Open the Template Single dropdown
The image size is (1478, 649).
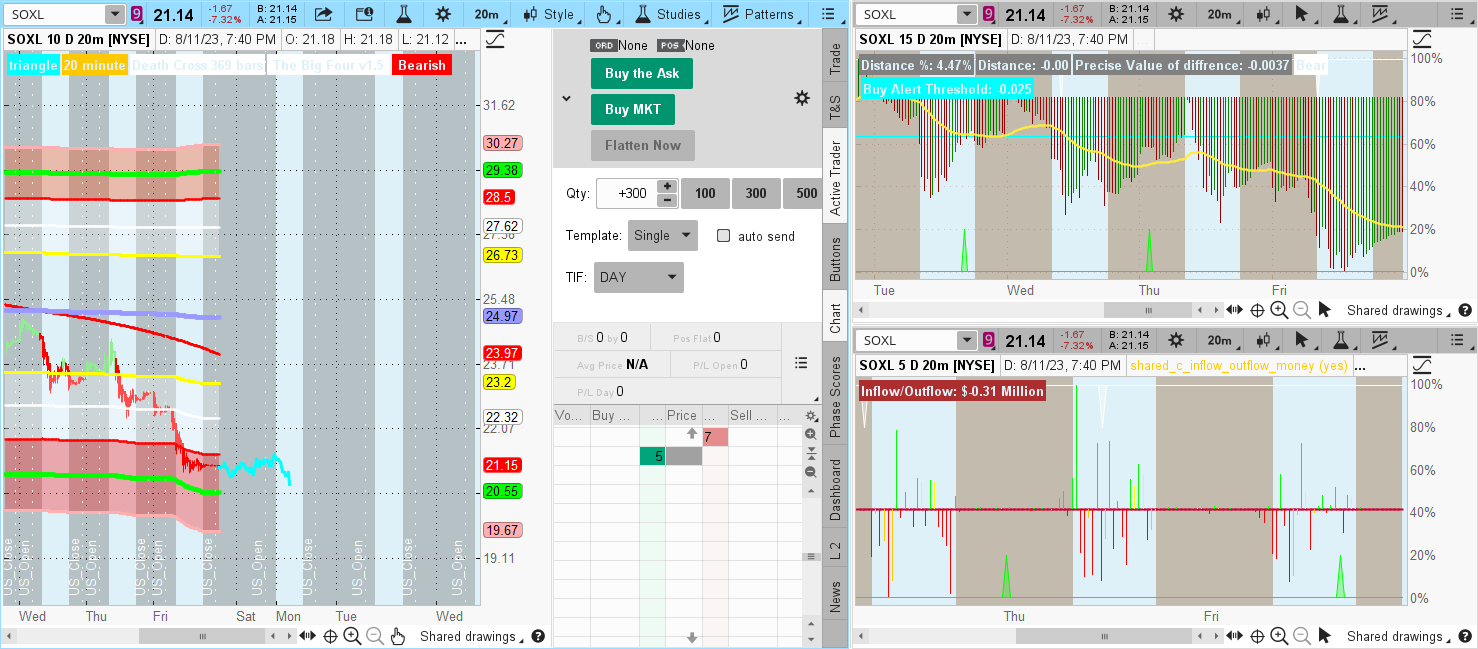[x=663, y=236]
